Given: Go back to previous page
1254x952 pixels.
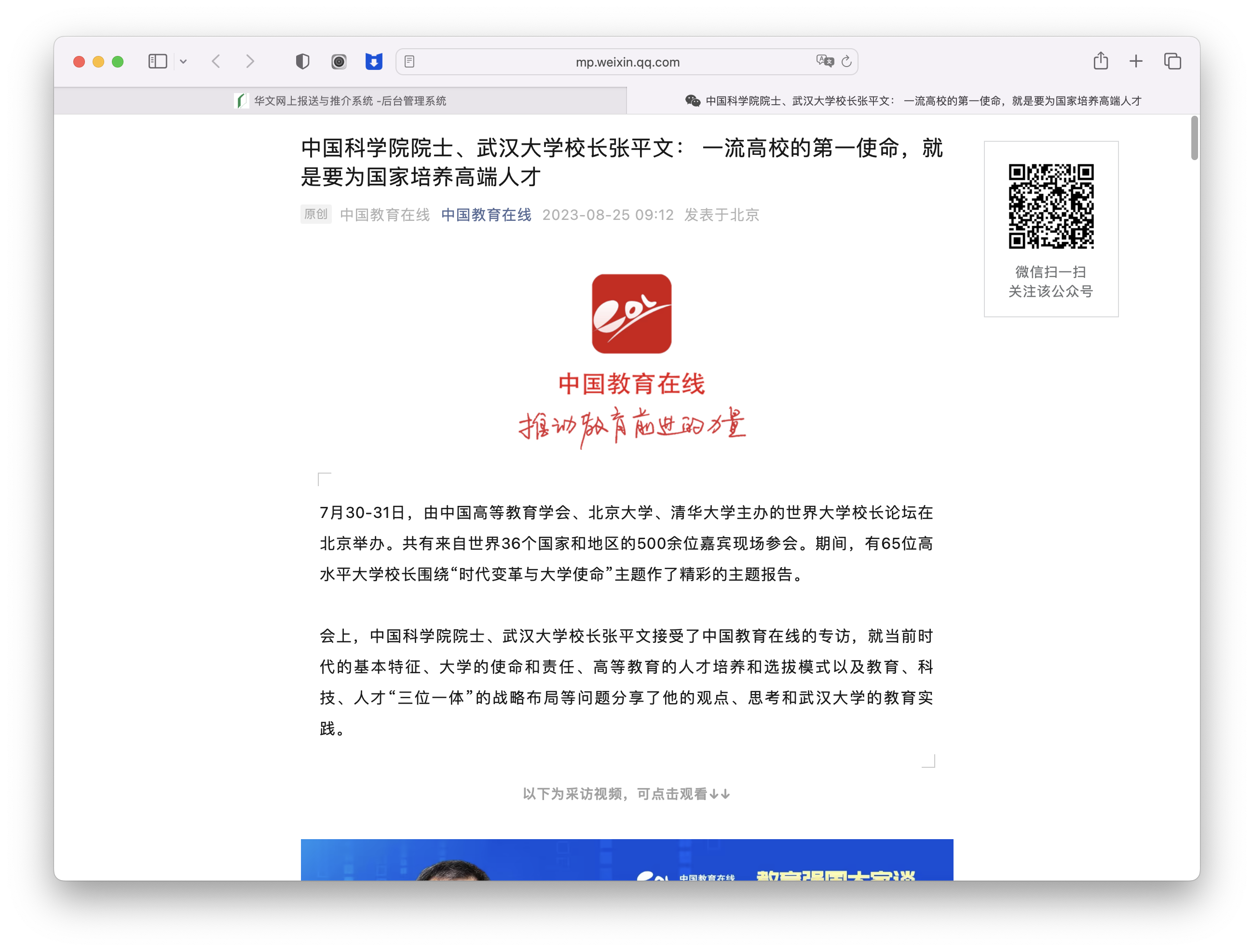Looking at the screenshot, I should click(216, 61).
